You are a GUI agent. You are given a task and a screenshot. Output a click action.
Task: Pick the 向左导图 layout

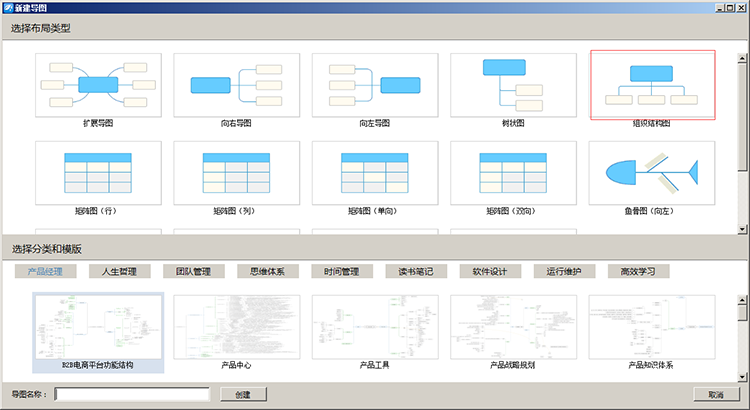tap(374, 84)
